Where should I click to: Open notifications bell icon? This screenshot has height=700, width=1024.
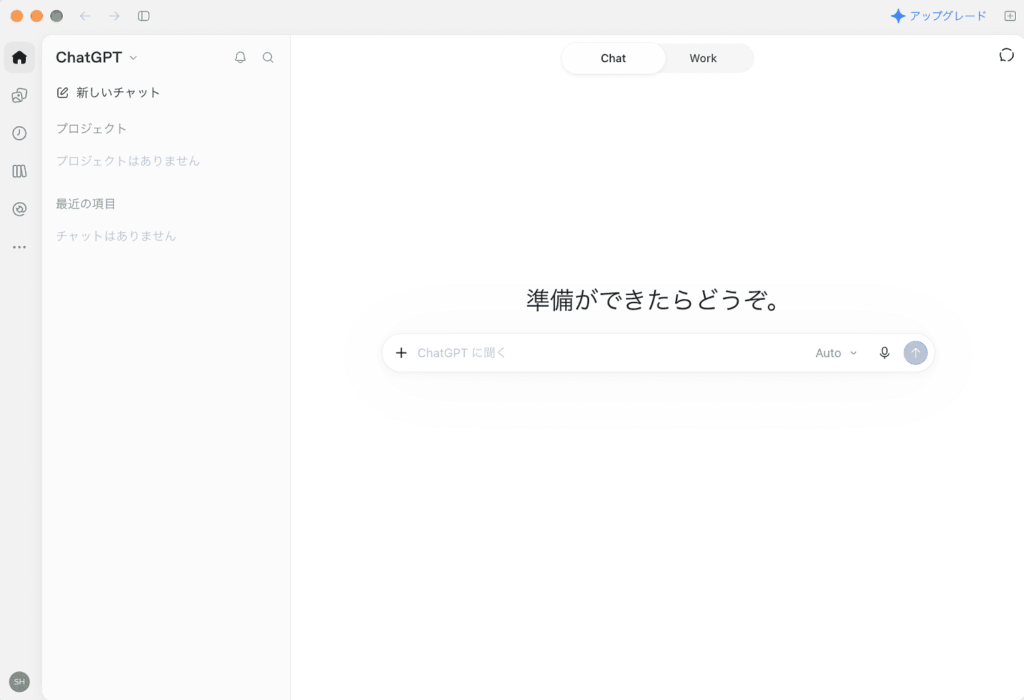click(x=240, y=57)
